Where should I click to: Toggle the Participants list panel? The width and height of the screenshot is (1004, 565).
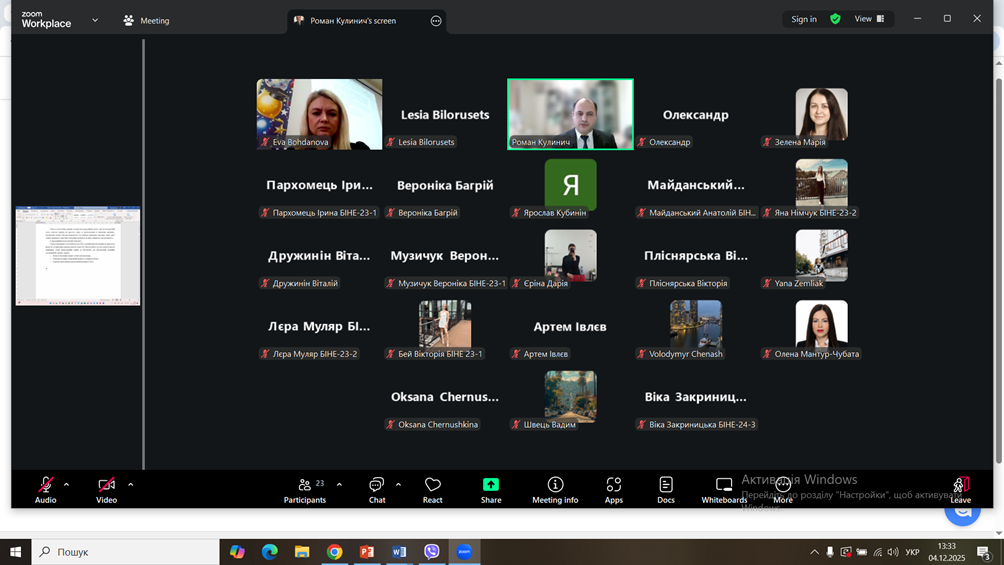305,489
